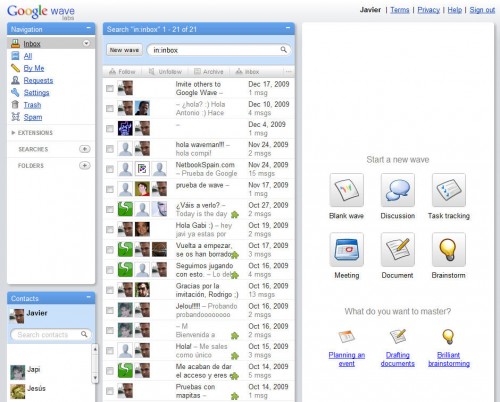This screenshot has width=500, height=402.
Task: Click contacts list scroll-down arrow
Action: pyautogui.click(x=95, y=378)
